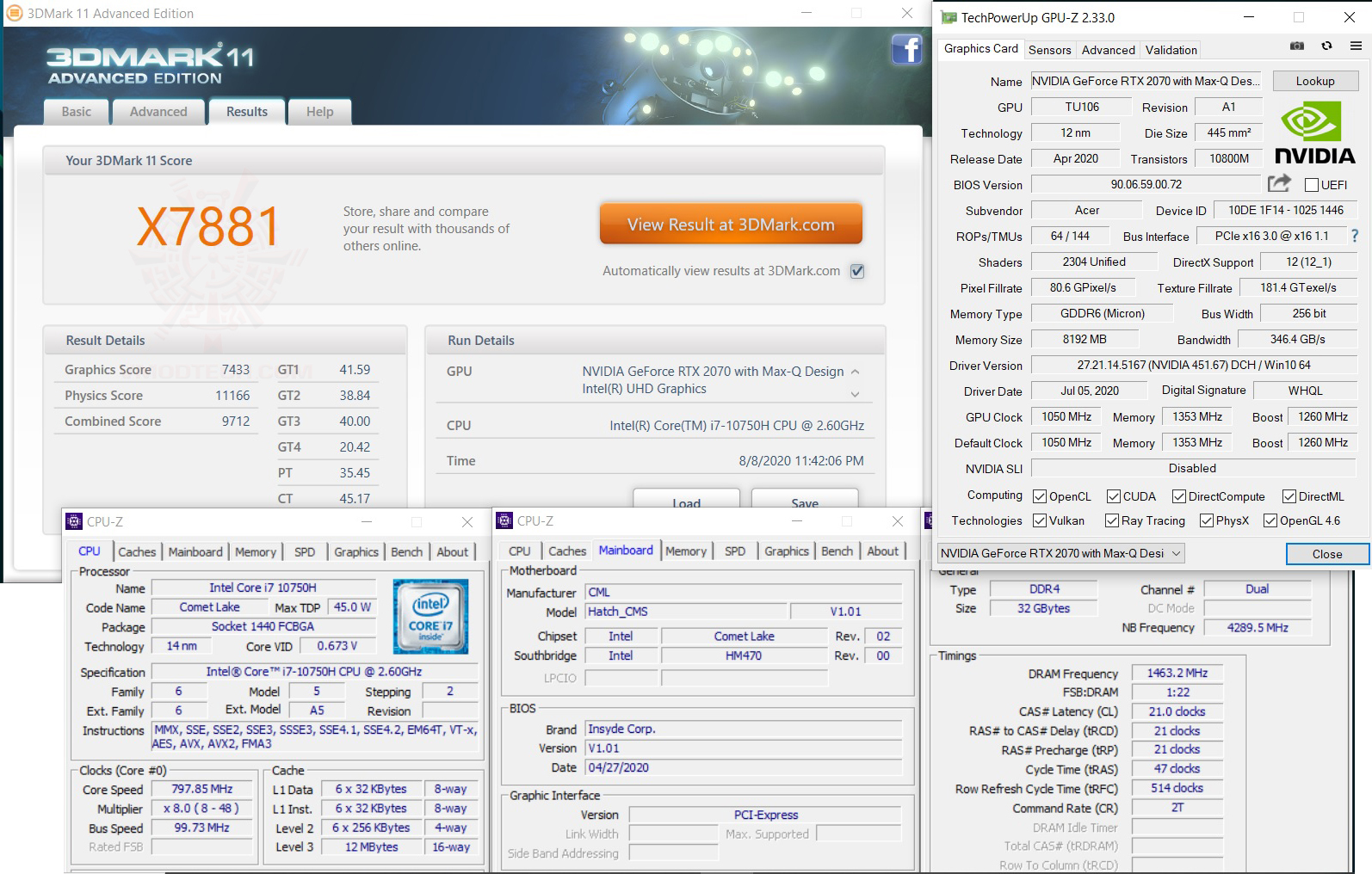Click the CPU-Z Mainboard window title icon
1372x874 pixels.
(x=505, y=521)
